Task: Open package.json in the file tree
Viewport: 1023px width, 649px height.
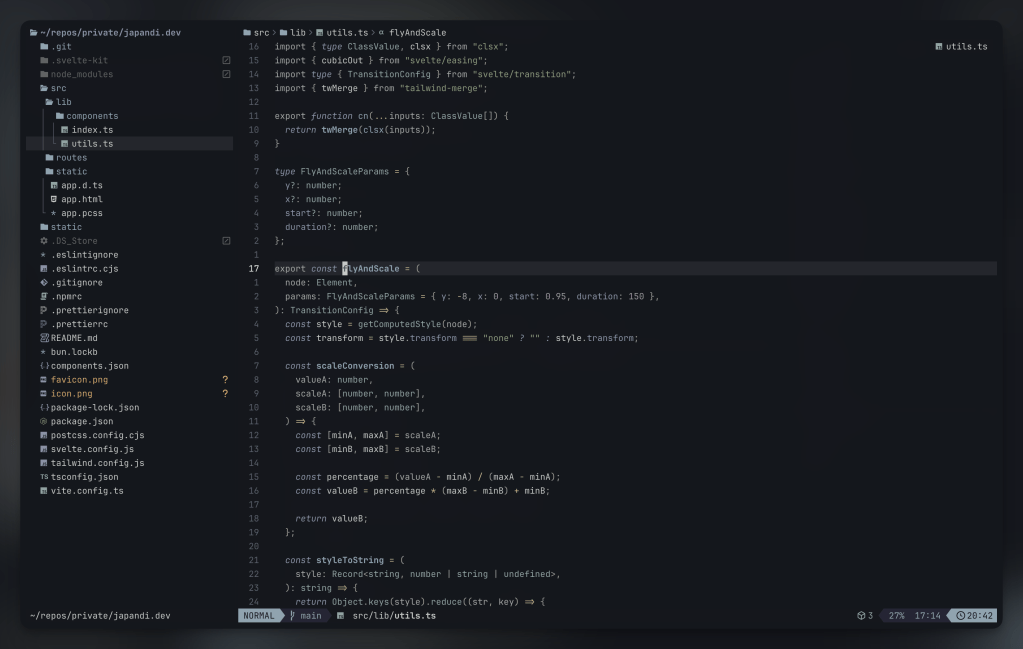Action: [x=82, y=421]
